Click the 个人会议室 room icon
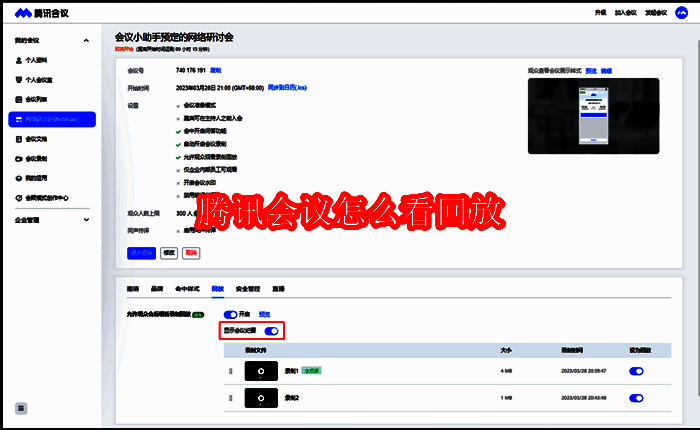The image size is (700, 430). pyautogui.click(x=19, y=80)
